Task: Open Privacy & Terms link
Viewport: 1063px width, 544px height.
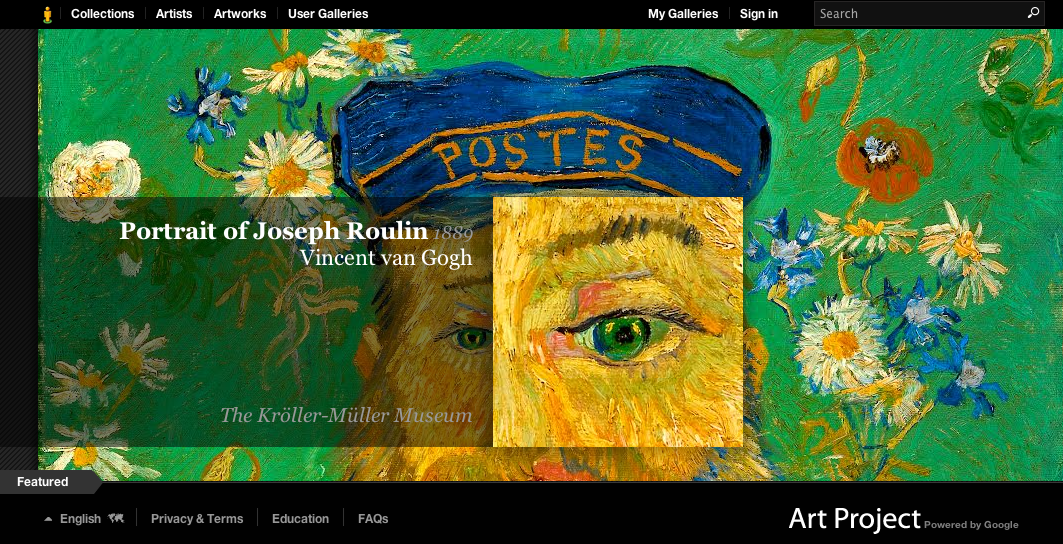Action: (x=197, y=519)
